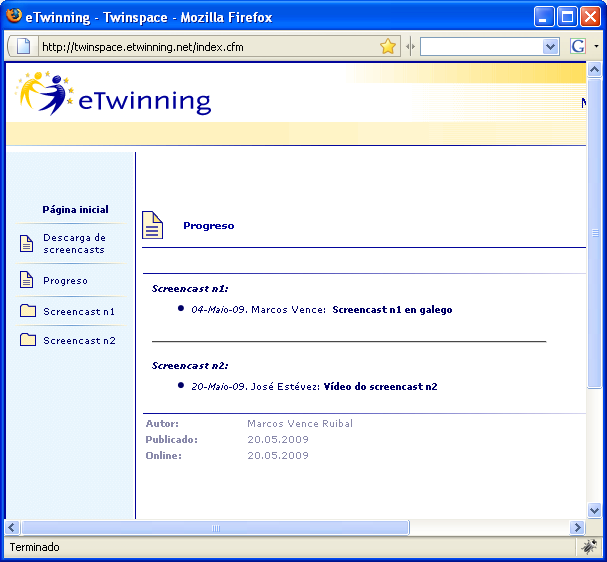Open the search history dropdown in search box
The height and width of the screenshot is (562, 607).
(550, 47)
